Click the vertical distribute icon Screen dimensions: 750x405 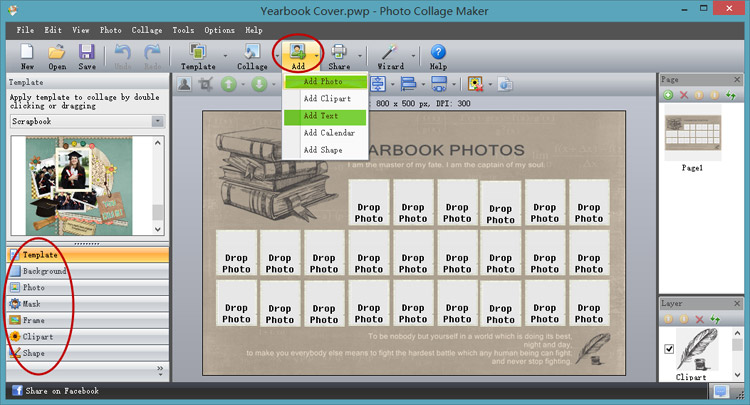[378, 85]
